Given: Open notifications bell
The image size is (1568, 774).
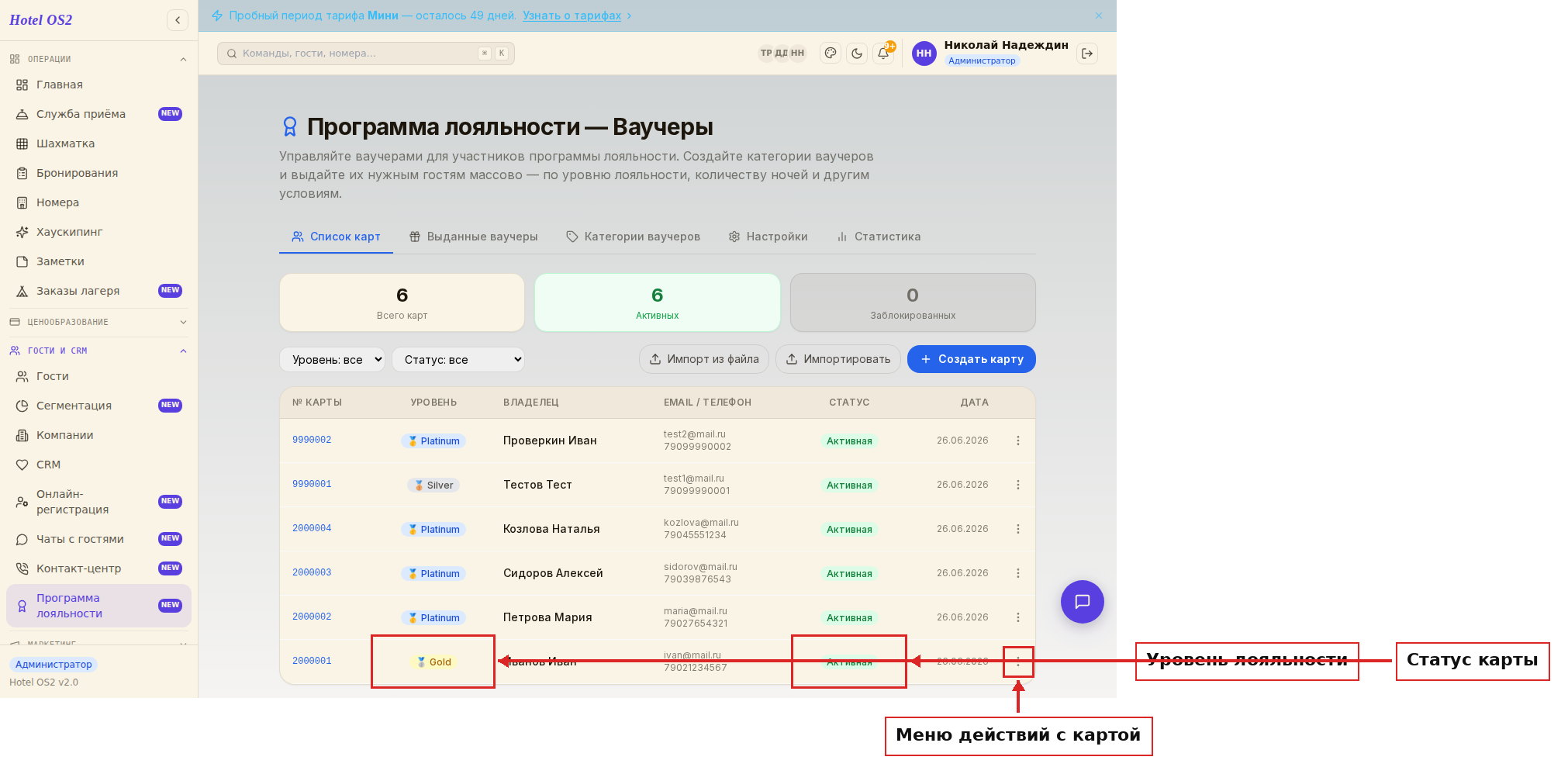Looking at the screenshot, I should click(x=883, y=54).
